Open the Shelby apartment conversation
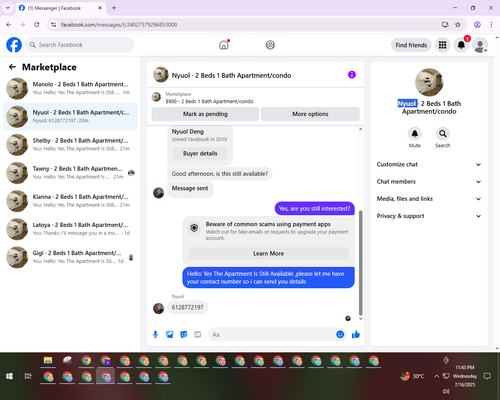Image resolution: width=500 pixels, height=400 pixels. click(70, 145)
